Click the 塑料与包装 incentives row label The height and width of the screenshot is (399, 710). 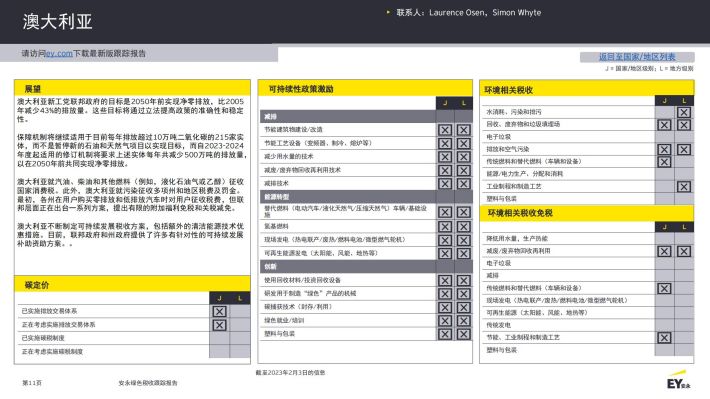point(279,334)
